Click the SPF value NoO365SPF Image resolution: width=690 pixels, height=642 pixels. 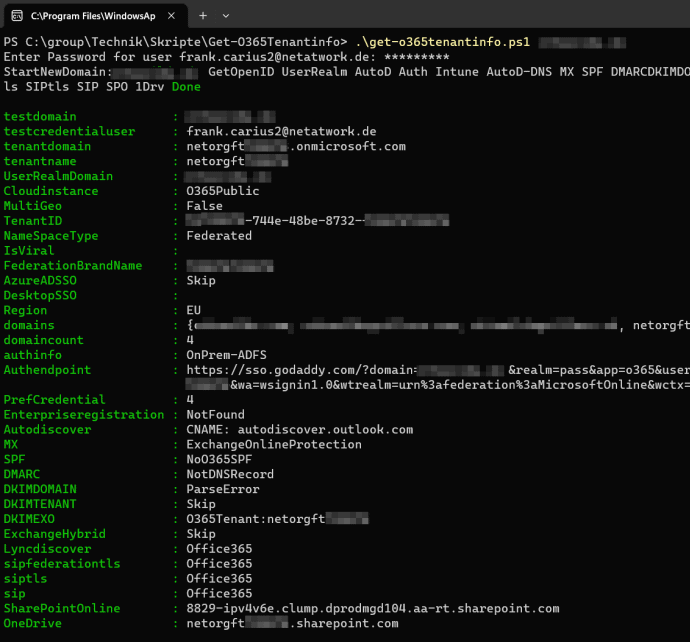pyautogui.click(x=219, y=459)
